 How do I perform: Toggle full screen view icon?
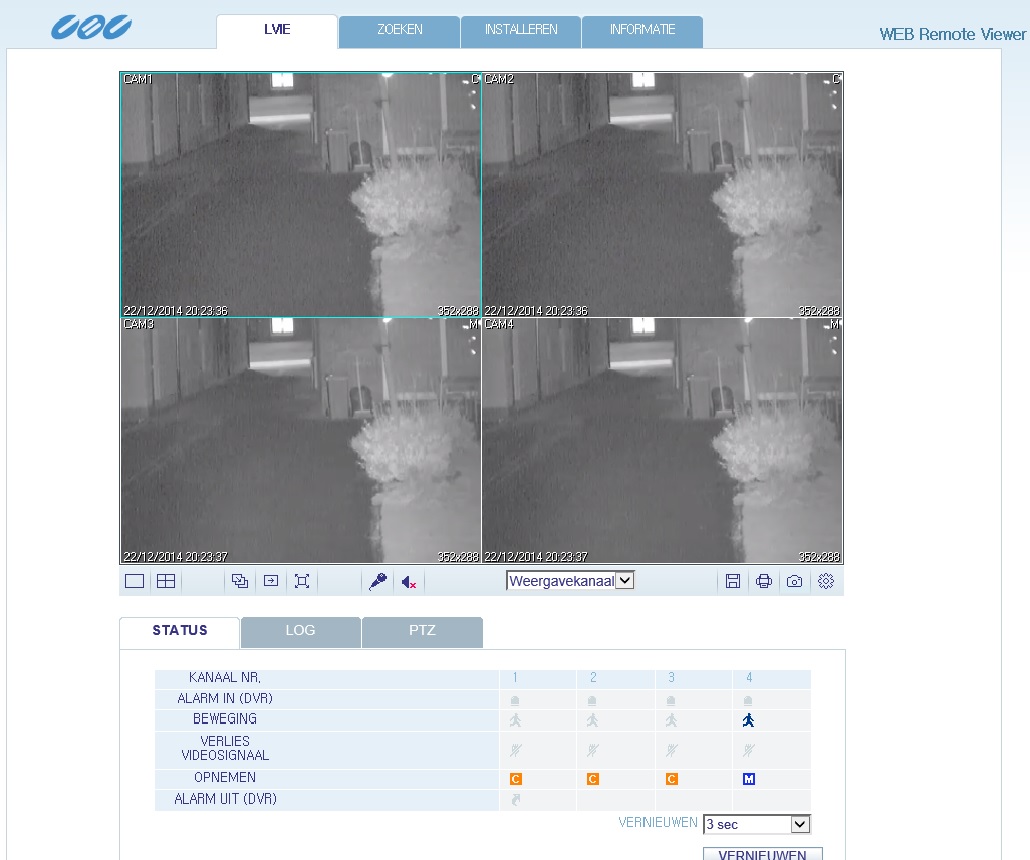click(x=302, y=581)
